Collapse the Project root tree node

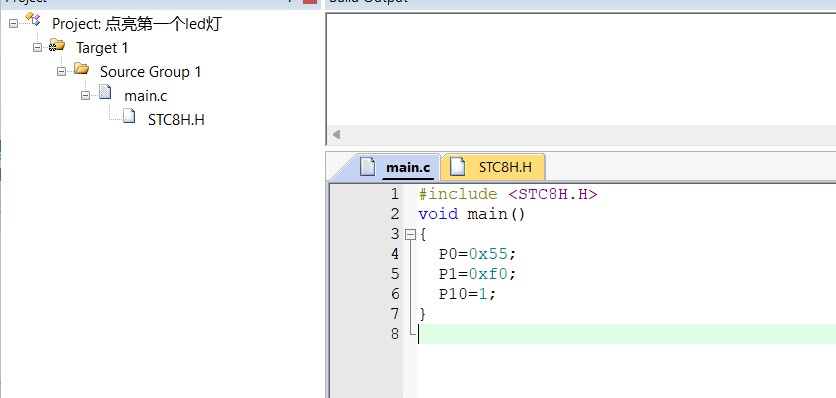pyautogui.click(x=13, y=23)
